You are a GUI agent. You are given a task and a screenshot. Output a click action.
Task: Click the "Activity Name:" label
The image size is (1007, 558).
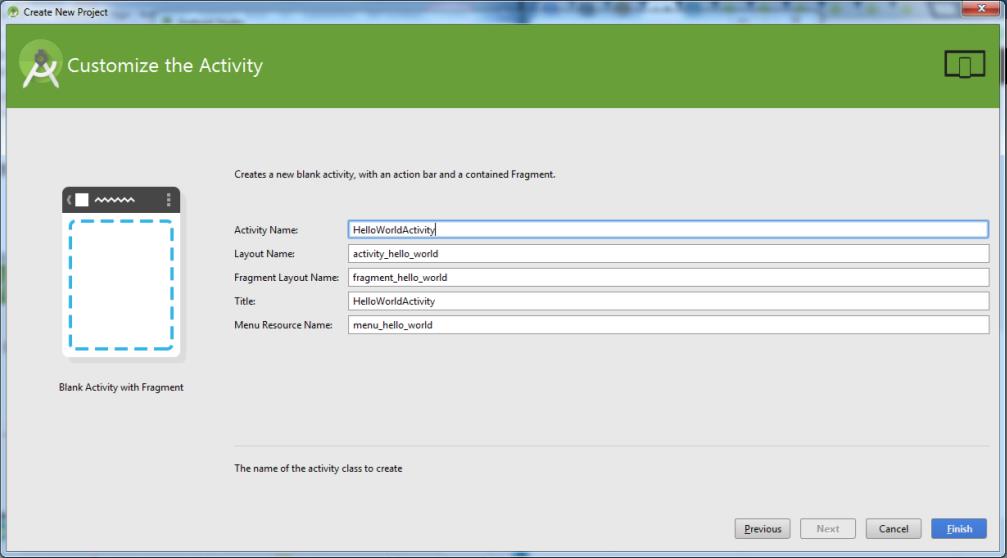(266, 230)
